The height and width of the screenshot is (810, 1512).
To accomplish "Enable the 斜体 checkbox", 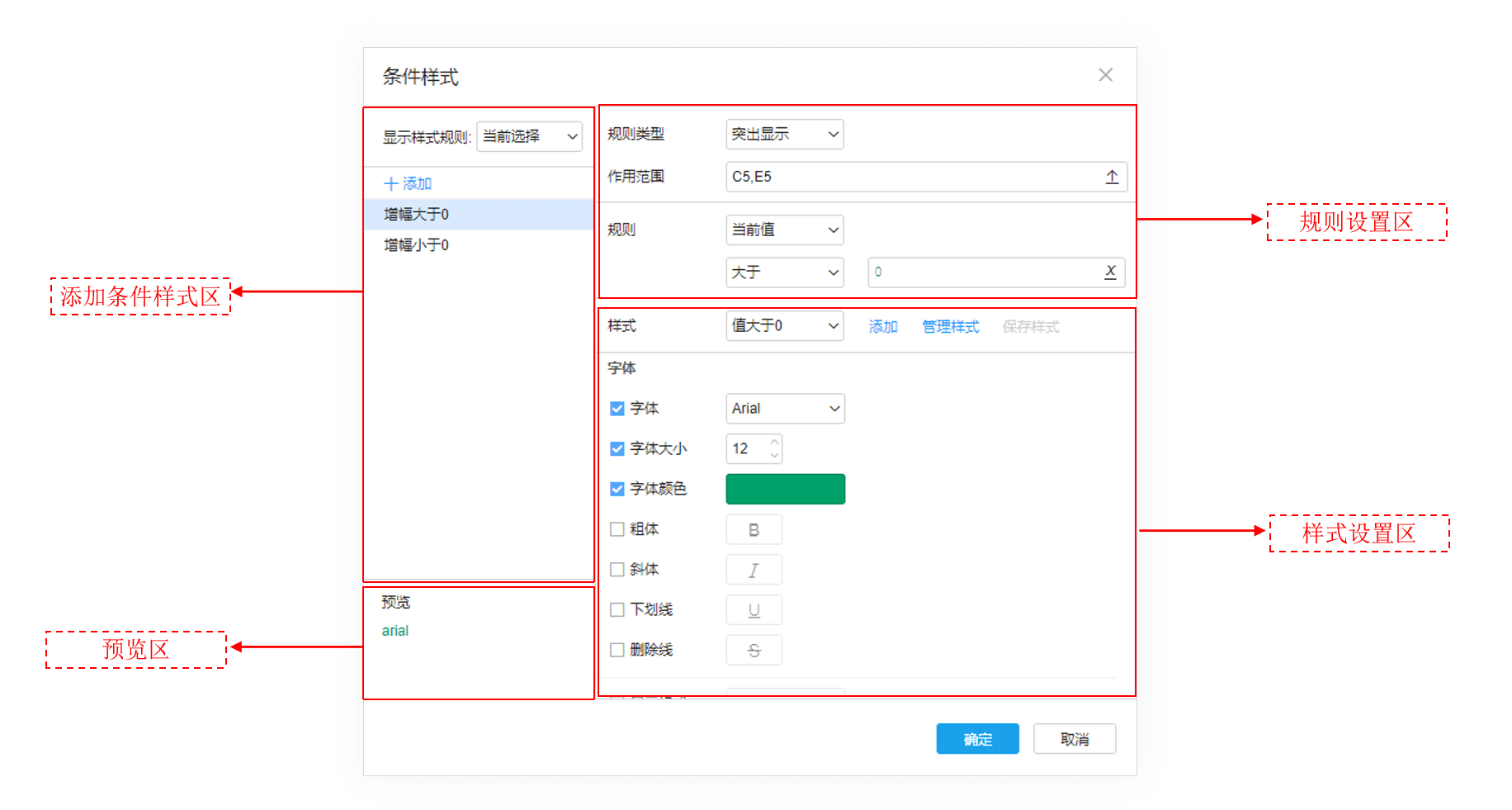I will [617, 569].
